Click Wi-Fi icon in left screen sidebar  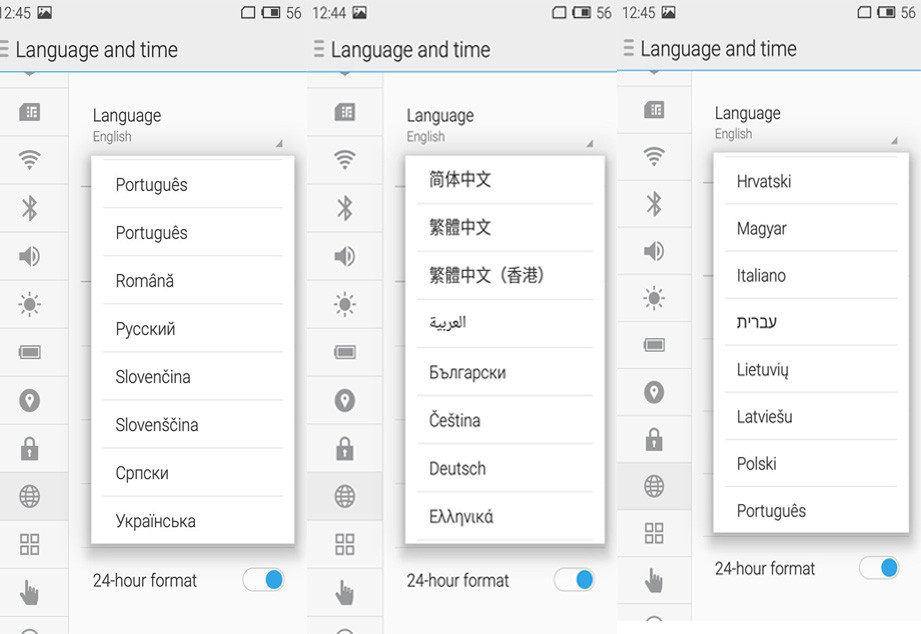[x=30, y=159]
